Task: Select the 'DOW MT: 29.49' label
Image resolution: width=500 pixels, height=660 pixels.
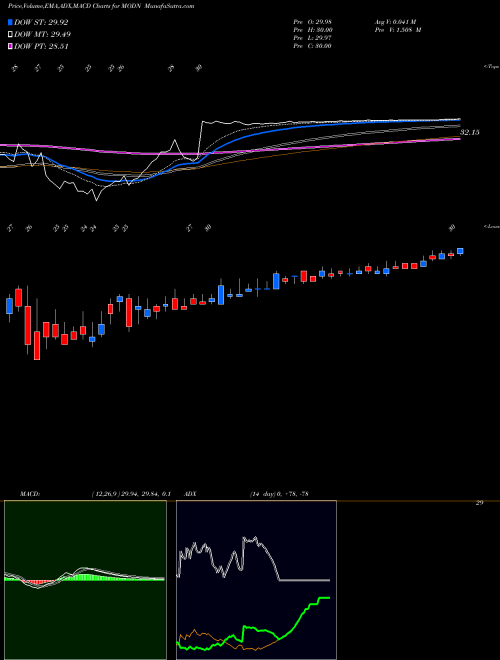Action: tap(43, 35)
